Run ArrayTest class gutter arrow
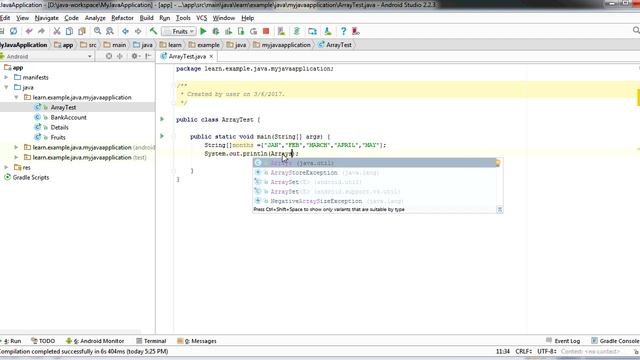 click(x=162, y=119)
